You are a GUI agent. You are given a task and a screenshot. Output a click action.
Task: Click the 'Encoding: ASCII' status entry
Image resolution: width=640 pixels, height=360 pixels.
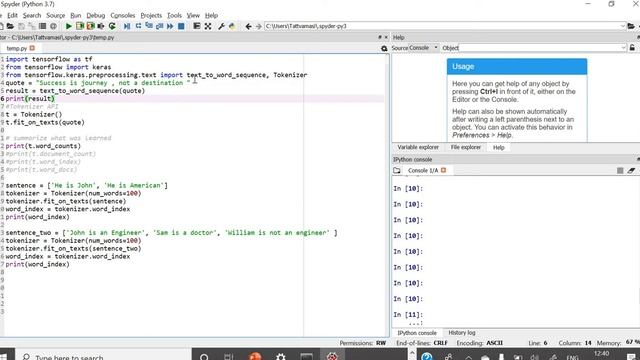click(x=480, y=343)
